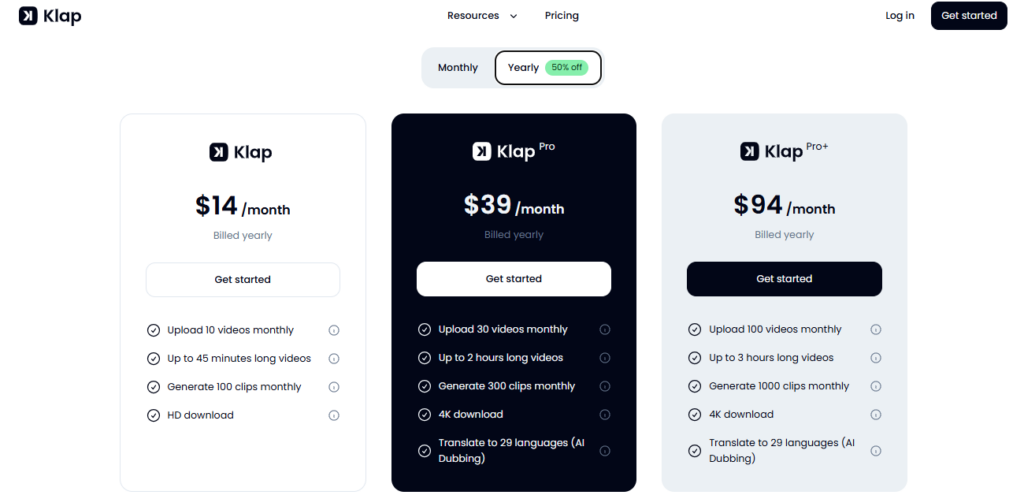
Task: Click info icon next to Generate 1000 clips monthly
Action: point(876,386)
